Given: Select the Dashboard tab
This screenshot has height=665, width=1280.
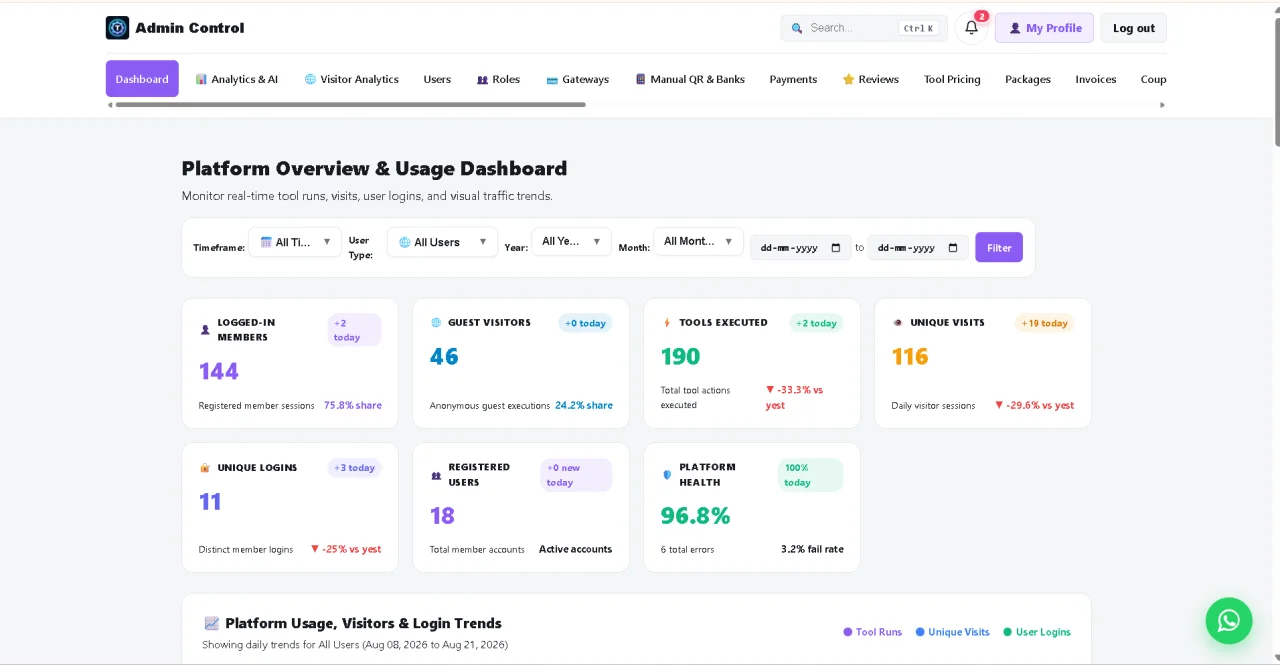Looking at the screenshot, I should click(142, 79).
